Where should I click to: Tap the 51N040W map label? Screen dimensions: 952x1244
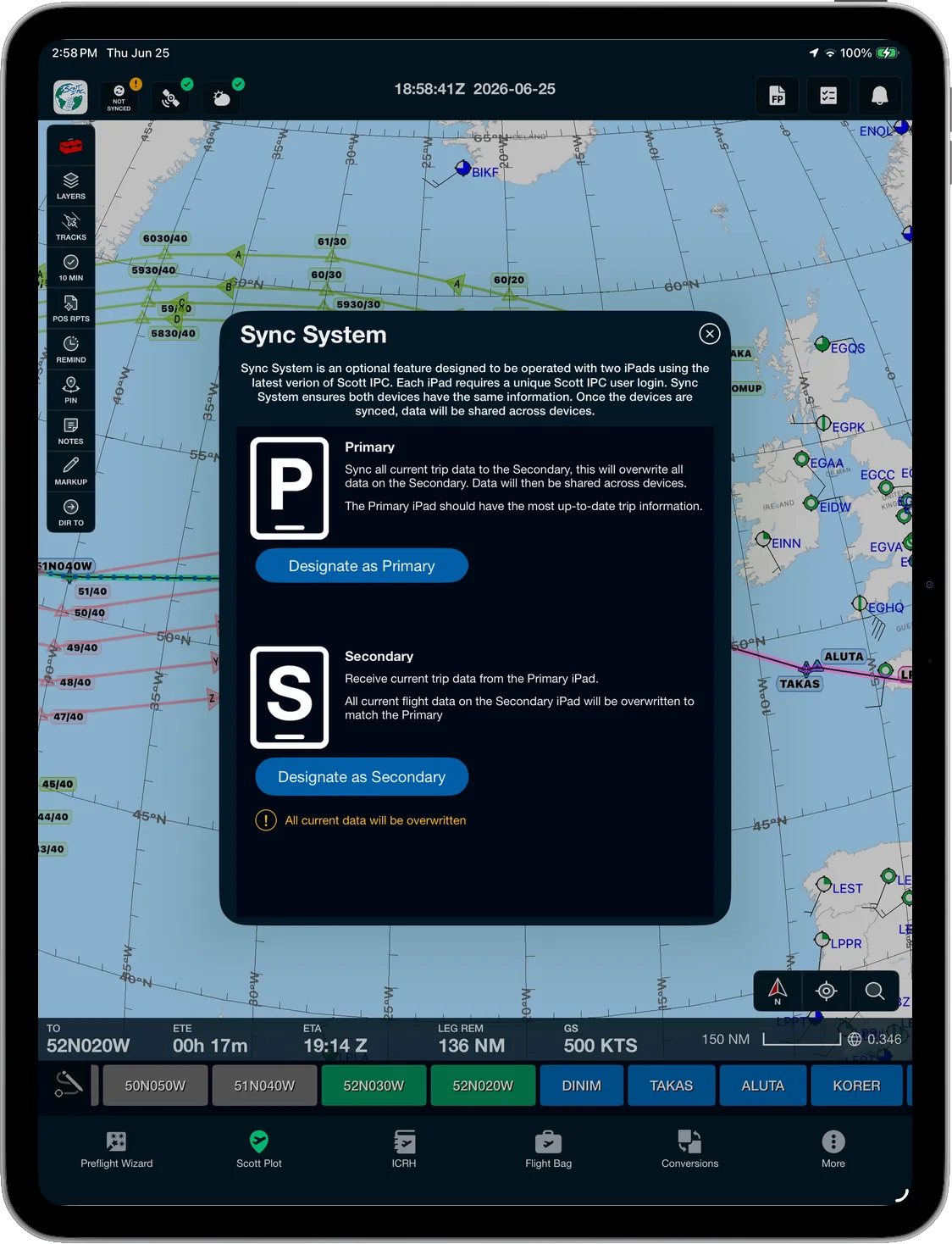coord(66,566)
